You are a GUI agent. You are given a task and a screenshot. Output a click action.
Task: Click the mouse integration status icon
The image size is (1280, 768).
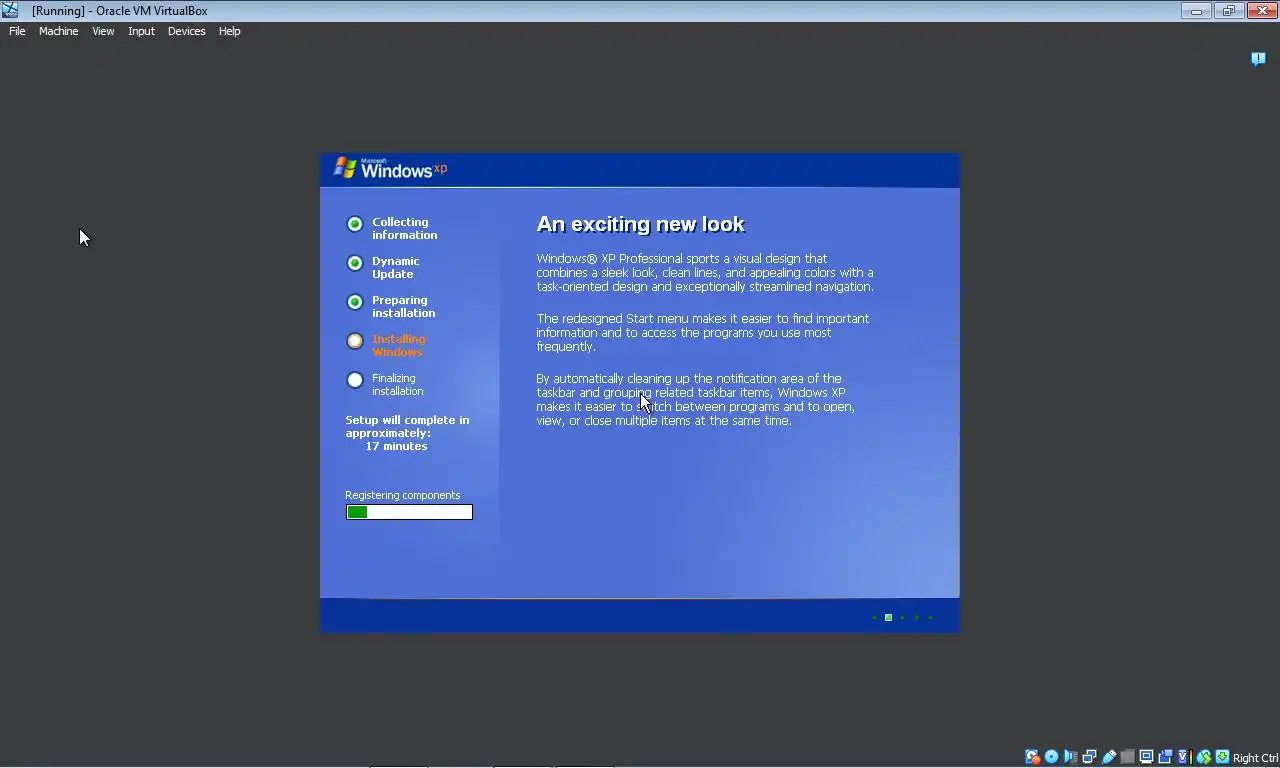1204,757
